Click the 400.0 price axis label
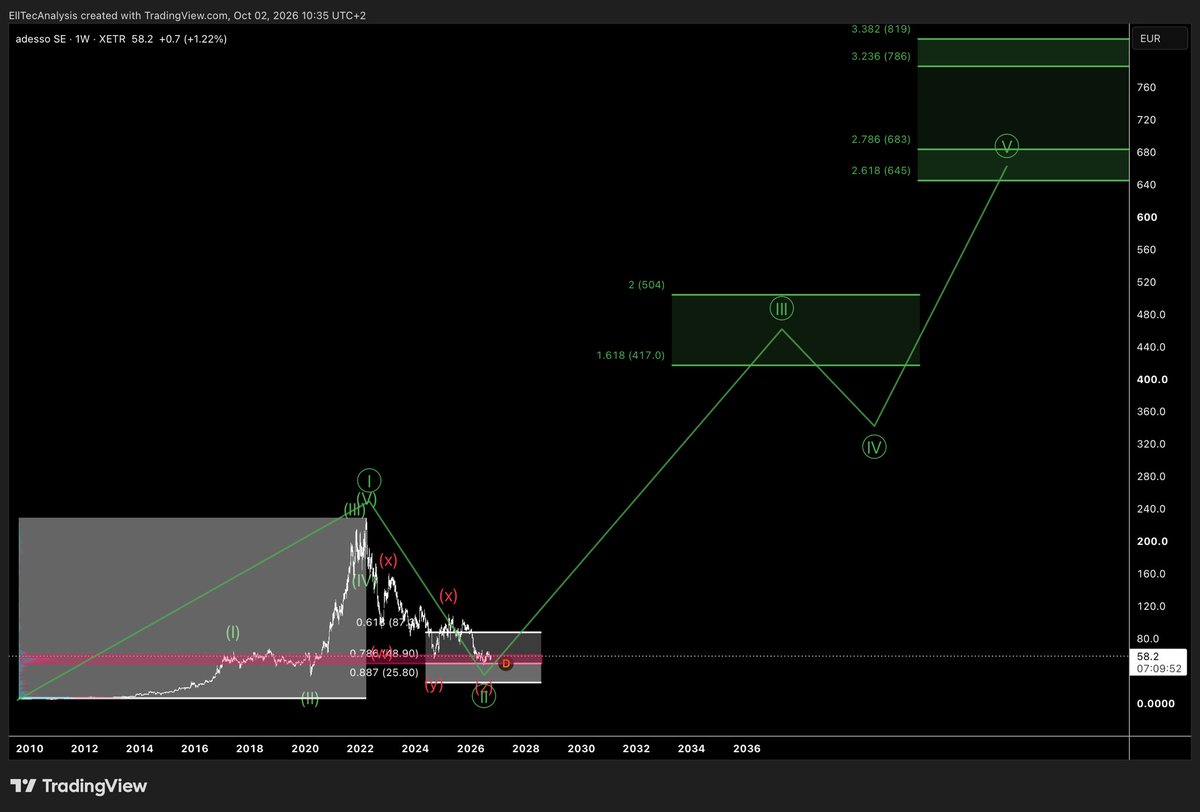Image resolution: width=1200 pixels, height=812 pixels. (x=1150, y=379)
